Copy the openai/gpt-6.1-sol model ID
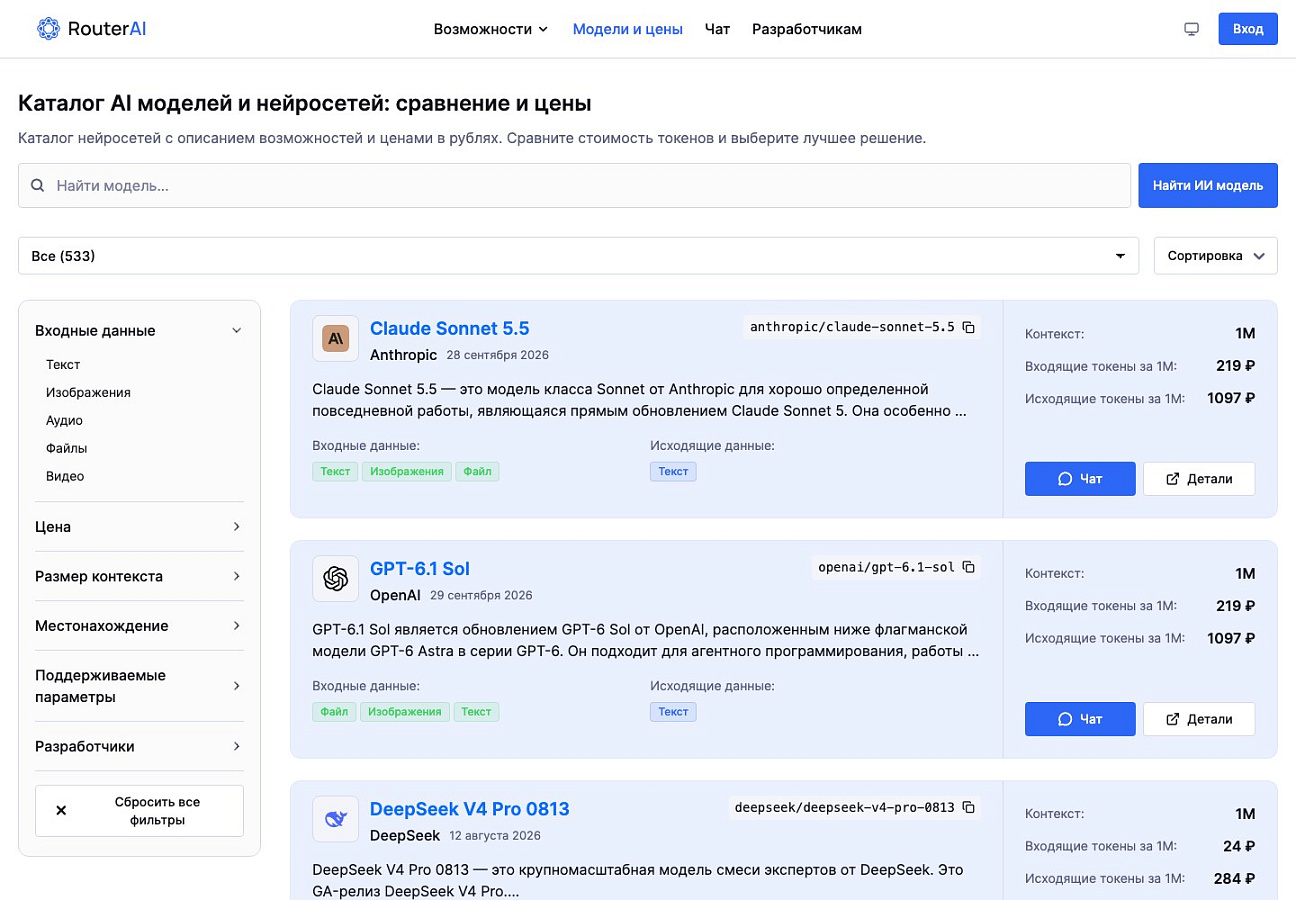The width and height of the screenshot is (1296, 900). [968, 567]
